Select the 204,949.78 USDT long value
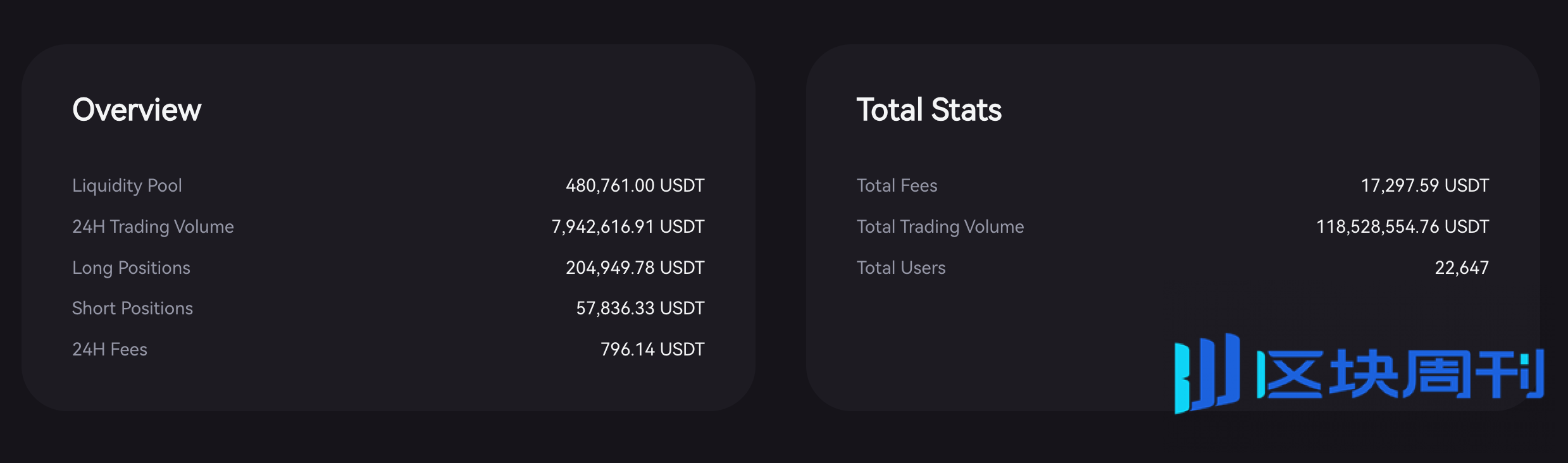This screenshot has width=1568, height=463. pyautogui.click(x=635, y=268)
